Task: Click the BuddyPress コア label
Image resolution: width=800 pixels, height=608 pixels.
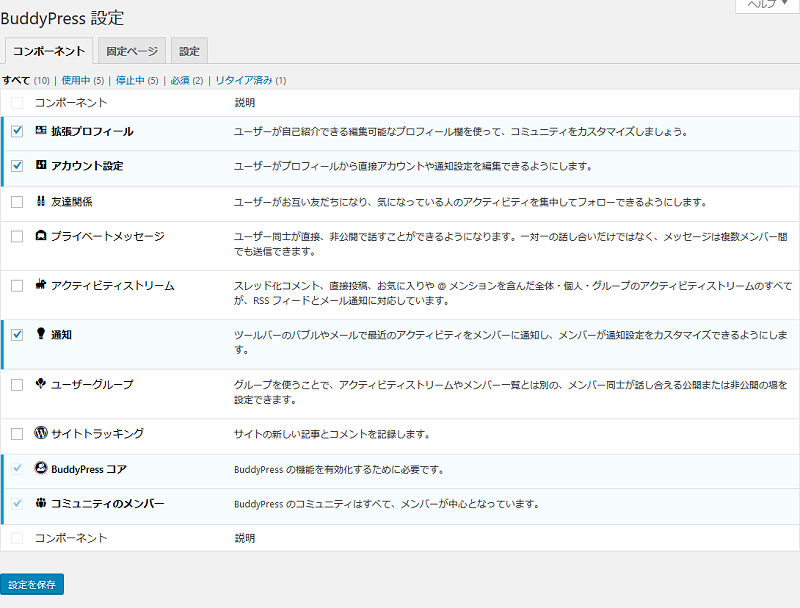Action: tap(89, 469)
